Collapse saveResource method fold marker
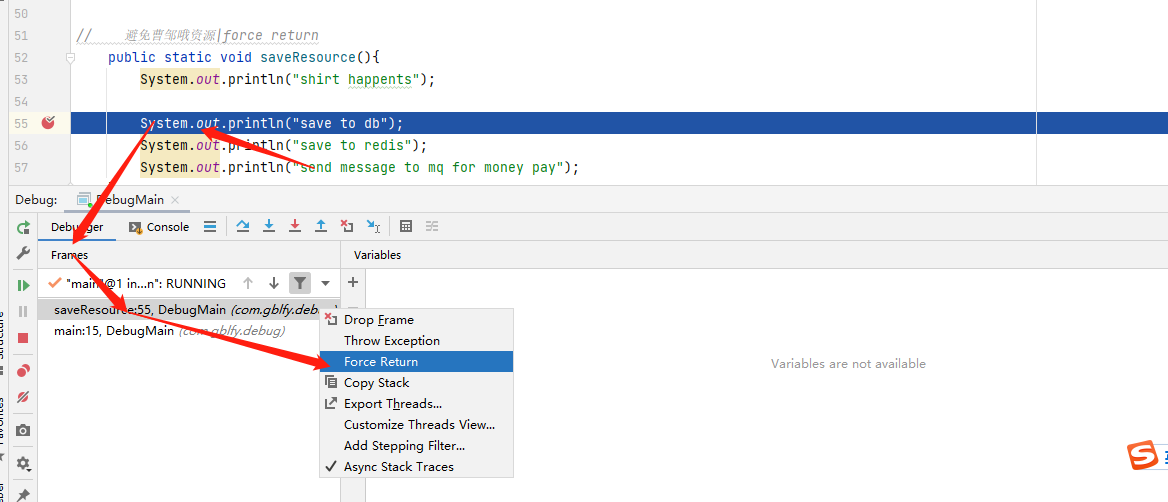This screenshot has width=1168, height=502. coord(70,57)
